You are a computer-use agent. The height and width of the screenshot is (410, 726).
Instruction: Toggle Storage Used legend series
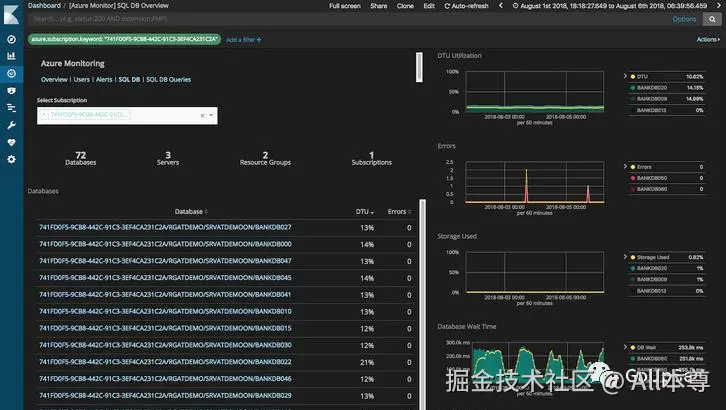click(x=653, y=257)
